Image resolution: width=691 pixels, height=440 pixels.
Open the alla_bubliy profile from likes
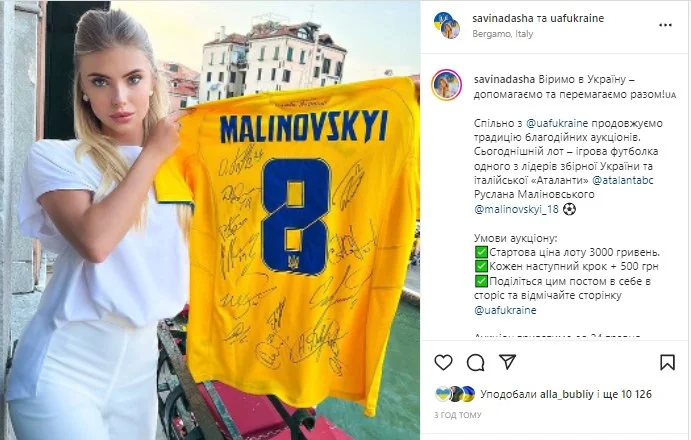(567, 394)
